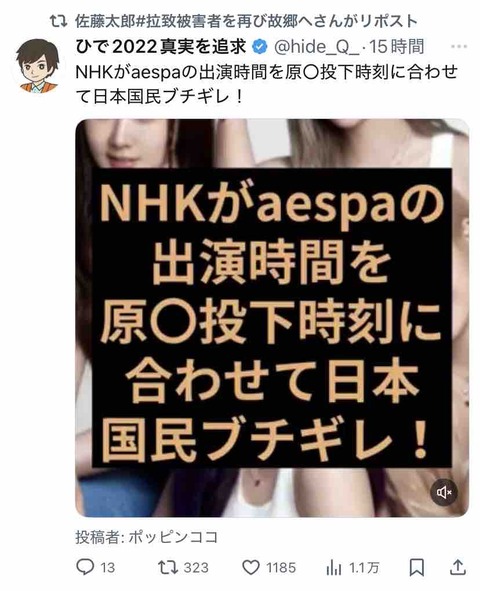The height and width of the screenshot is (591, 480).
Task: Play the aespa NHK video thumbnail
Action: pos(272,317)
